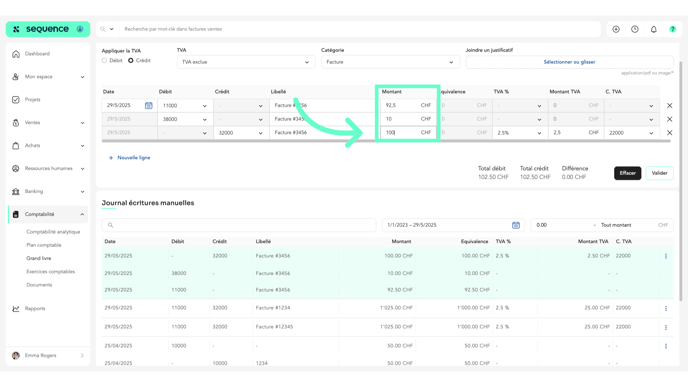Open Exercices comptables
Viewport: 688px width, 387px height.
50,272
